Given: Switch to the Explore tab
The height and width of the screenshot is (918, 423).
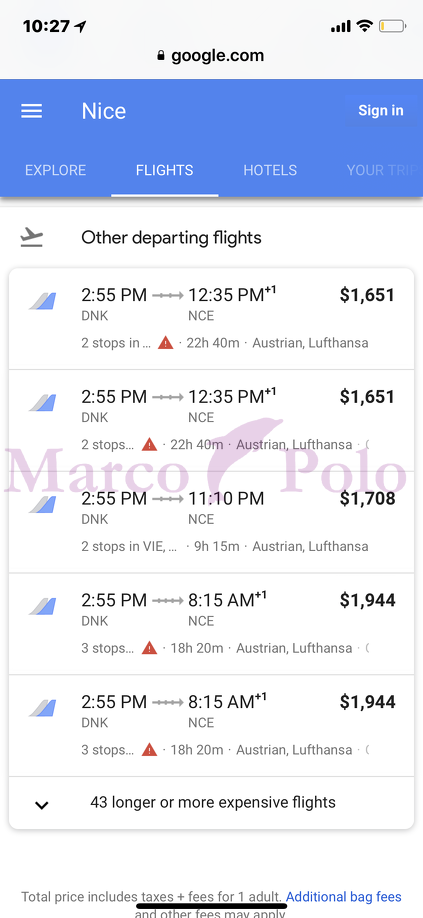Looking at the screenshot, I should 56,170.
